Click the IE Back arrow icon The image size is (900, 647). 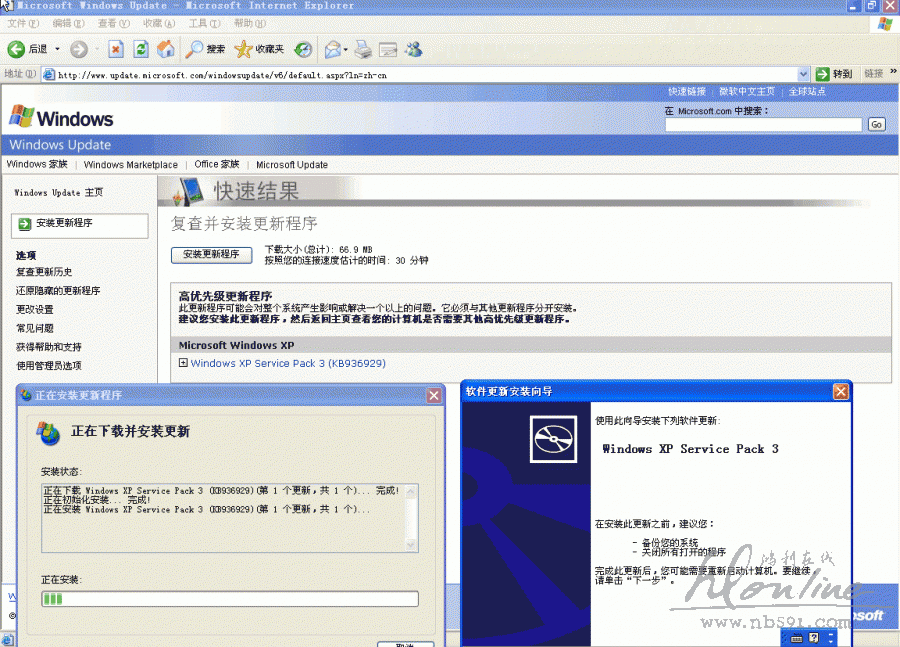click(x=16, y=49)
